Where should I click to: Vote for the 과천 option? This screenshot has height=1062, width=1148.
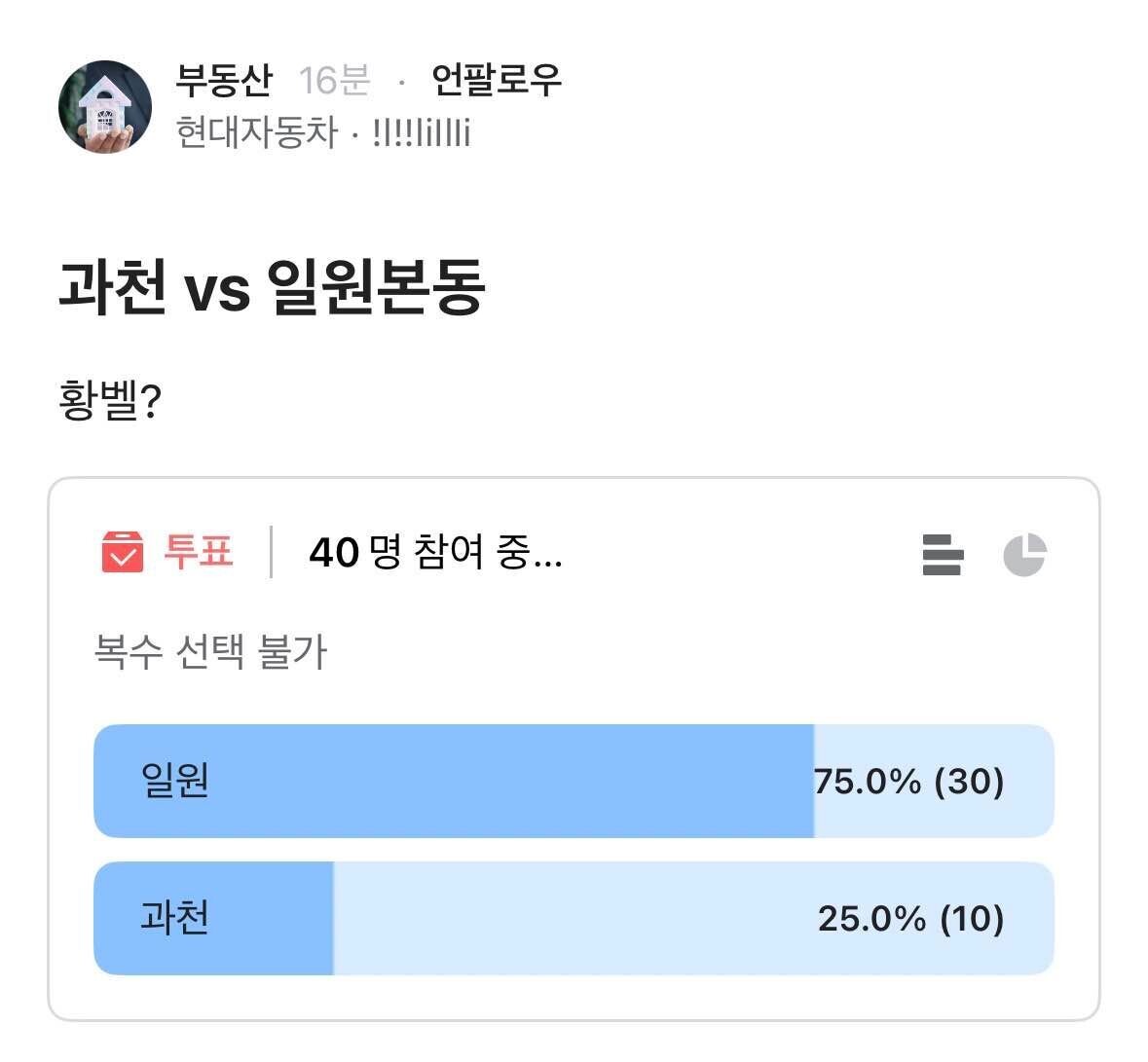click(x=573, y=919)
